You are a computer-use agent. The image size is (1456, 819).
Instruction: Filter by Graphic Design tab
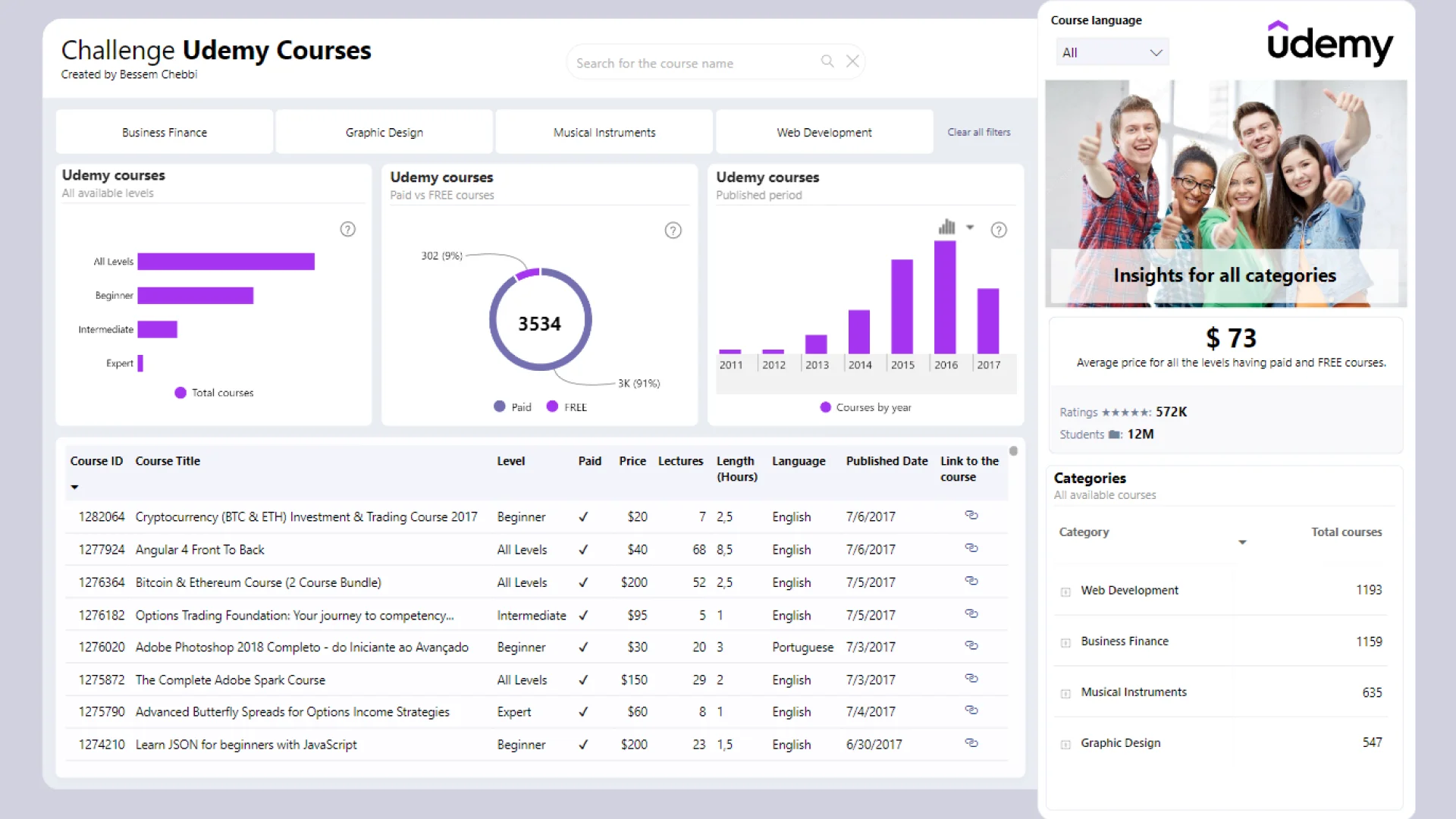(384, 132)
